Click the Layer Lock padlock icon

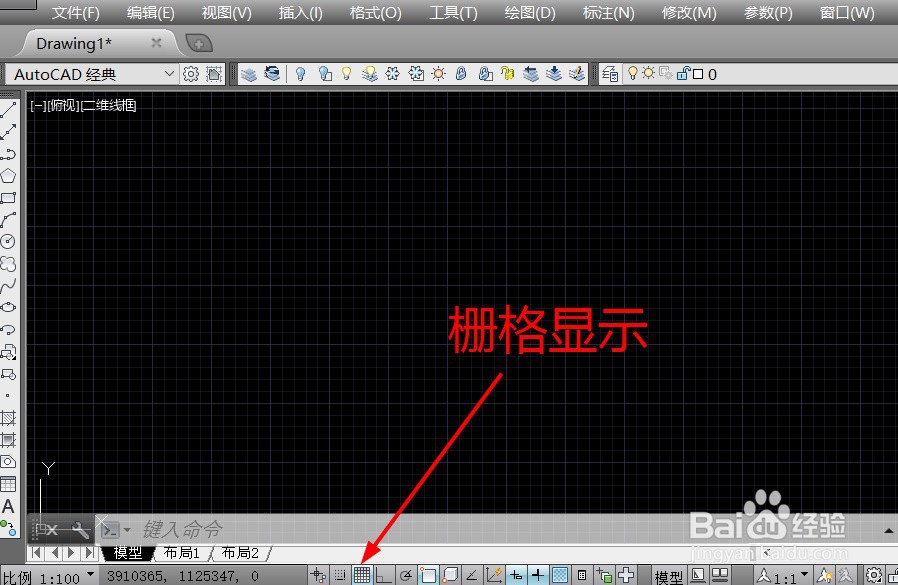(x=462, y=74)
